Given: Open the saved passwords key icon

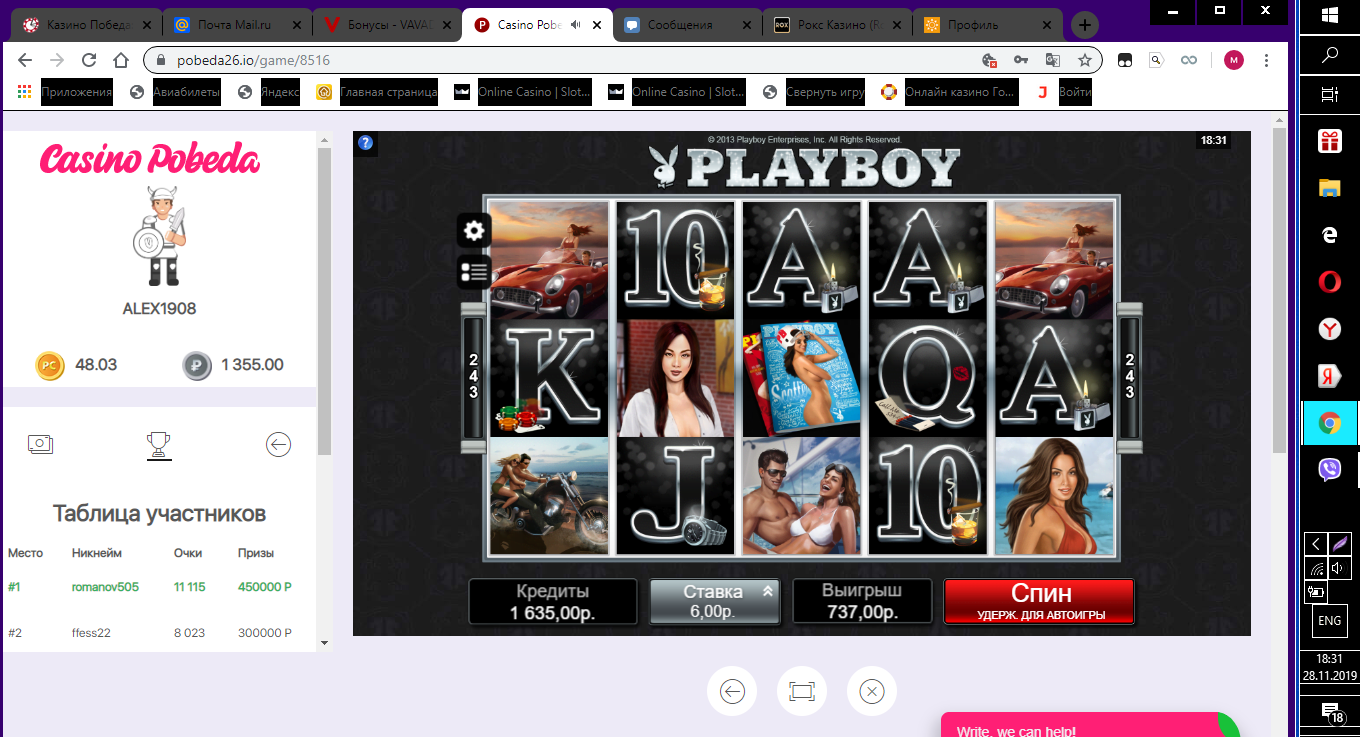Looking at the screenshot, I should (1021, 60).
